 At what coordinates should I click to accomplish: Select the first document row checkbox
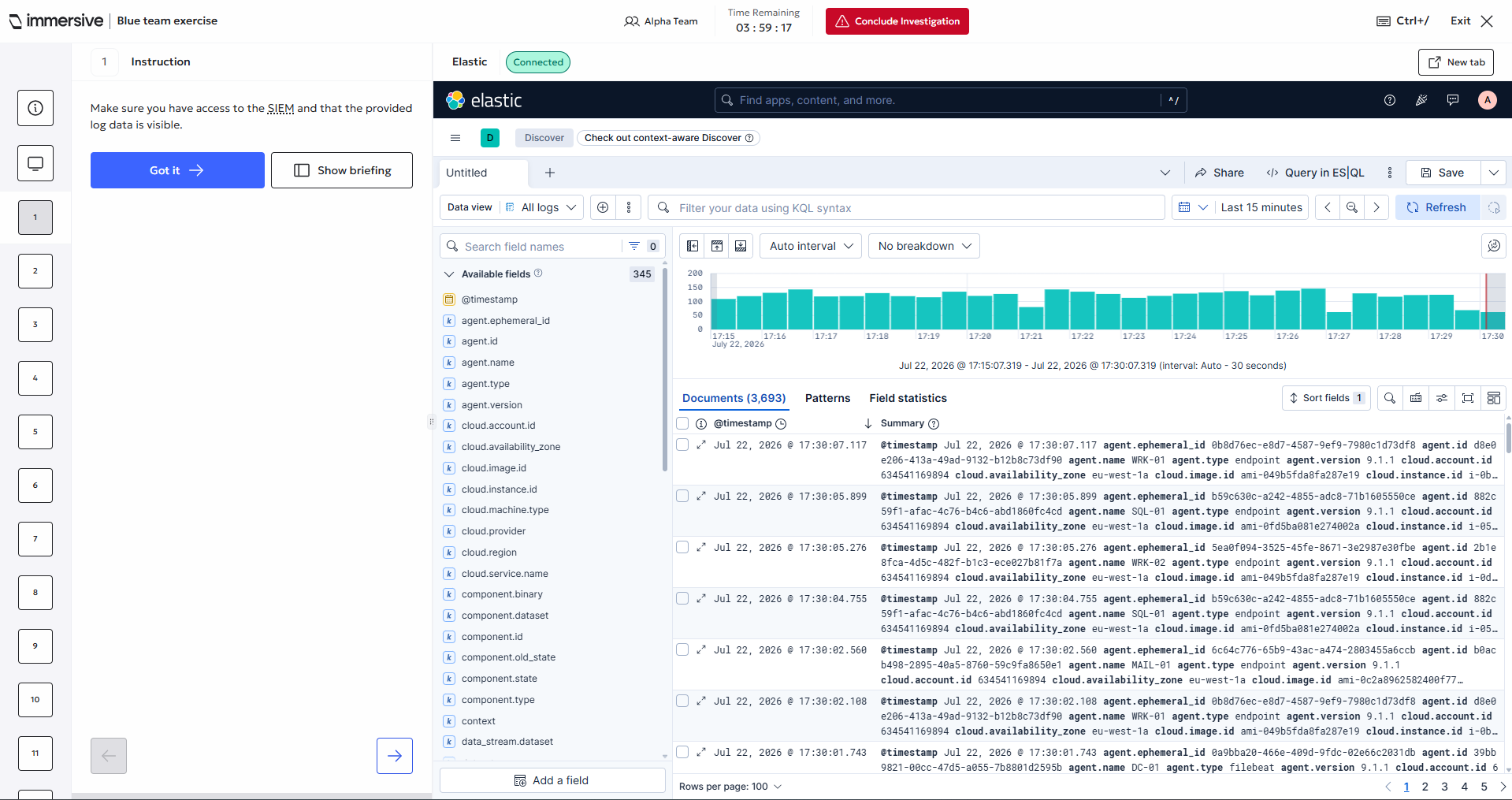(x=682, y=445)
